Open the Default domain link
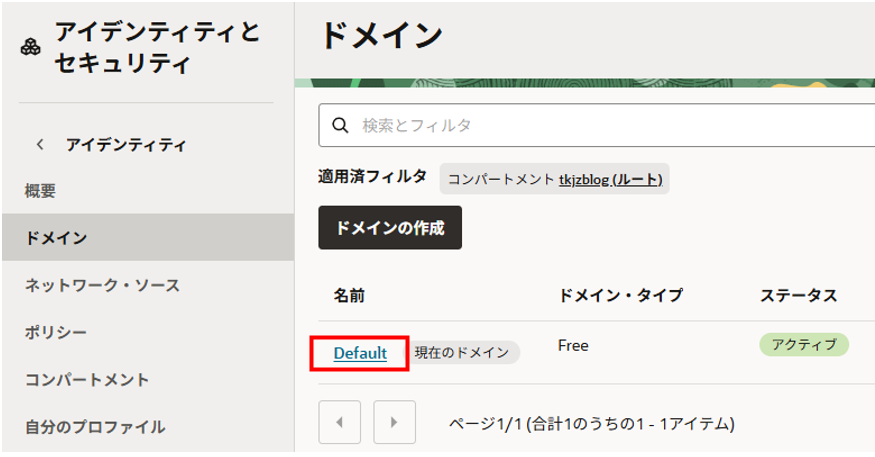 click(360, 353)
